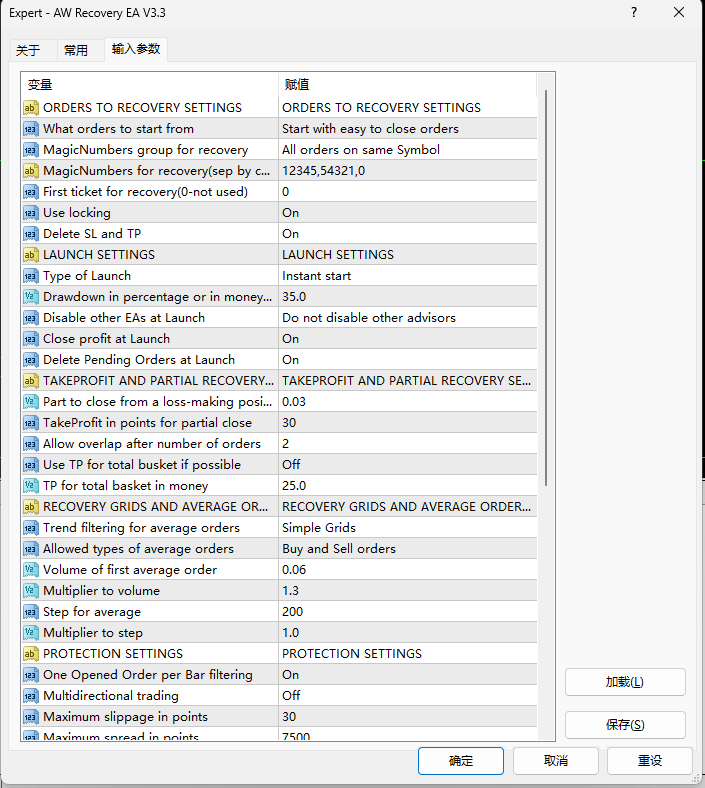Edit the MagicNumbers value 12345,54321,0
The image size is (705, 788).
click(x=408, y=171)
